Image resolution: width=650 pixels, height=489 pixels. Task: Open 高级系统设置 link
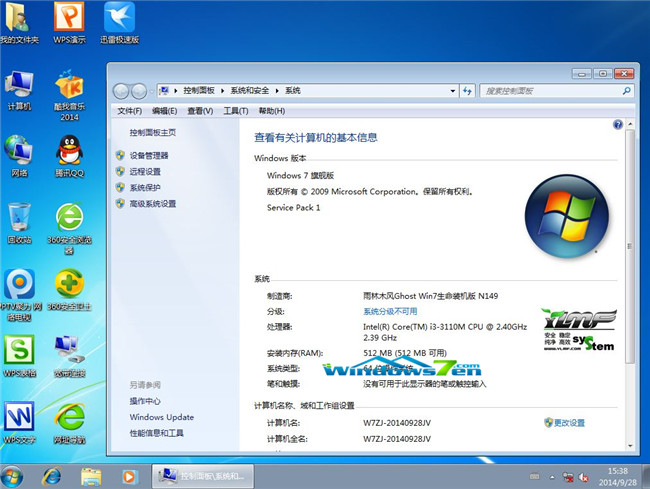click(153, 204)
